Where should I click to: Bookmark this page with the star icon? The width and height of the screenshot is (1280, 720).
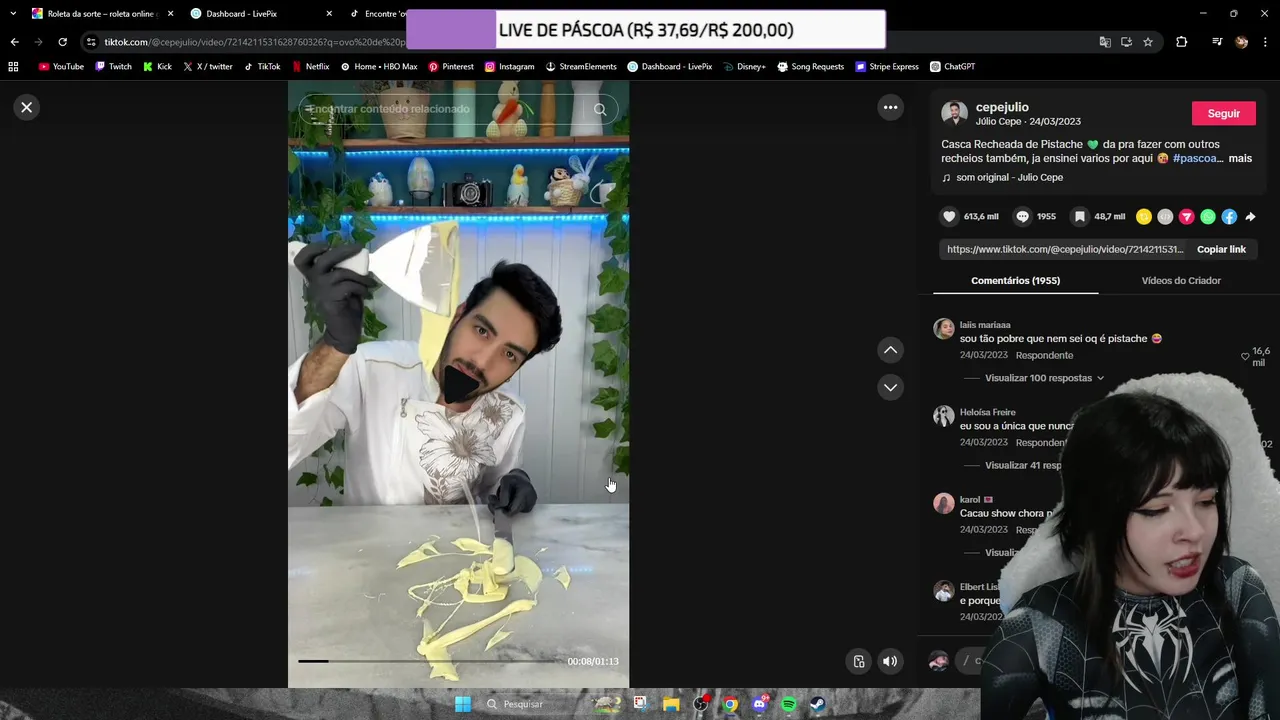tap(1148, 42)
